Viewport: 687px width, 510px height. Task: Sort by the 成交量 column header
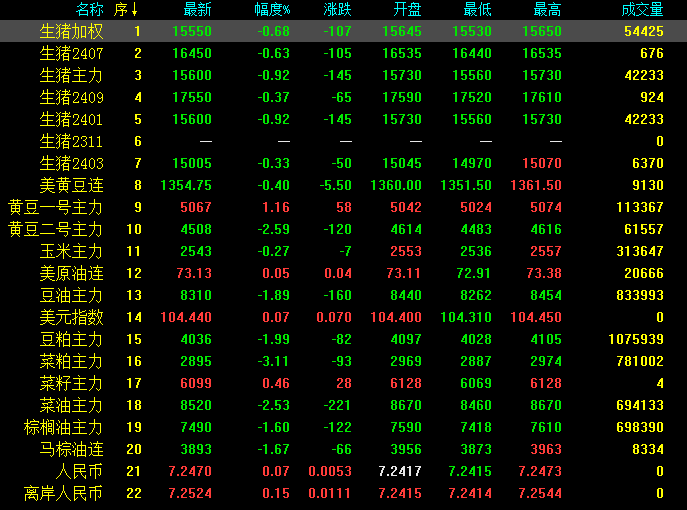642,9
